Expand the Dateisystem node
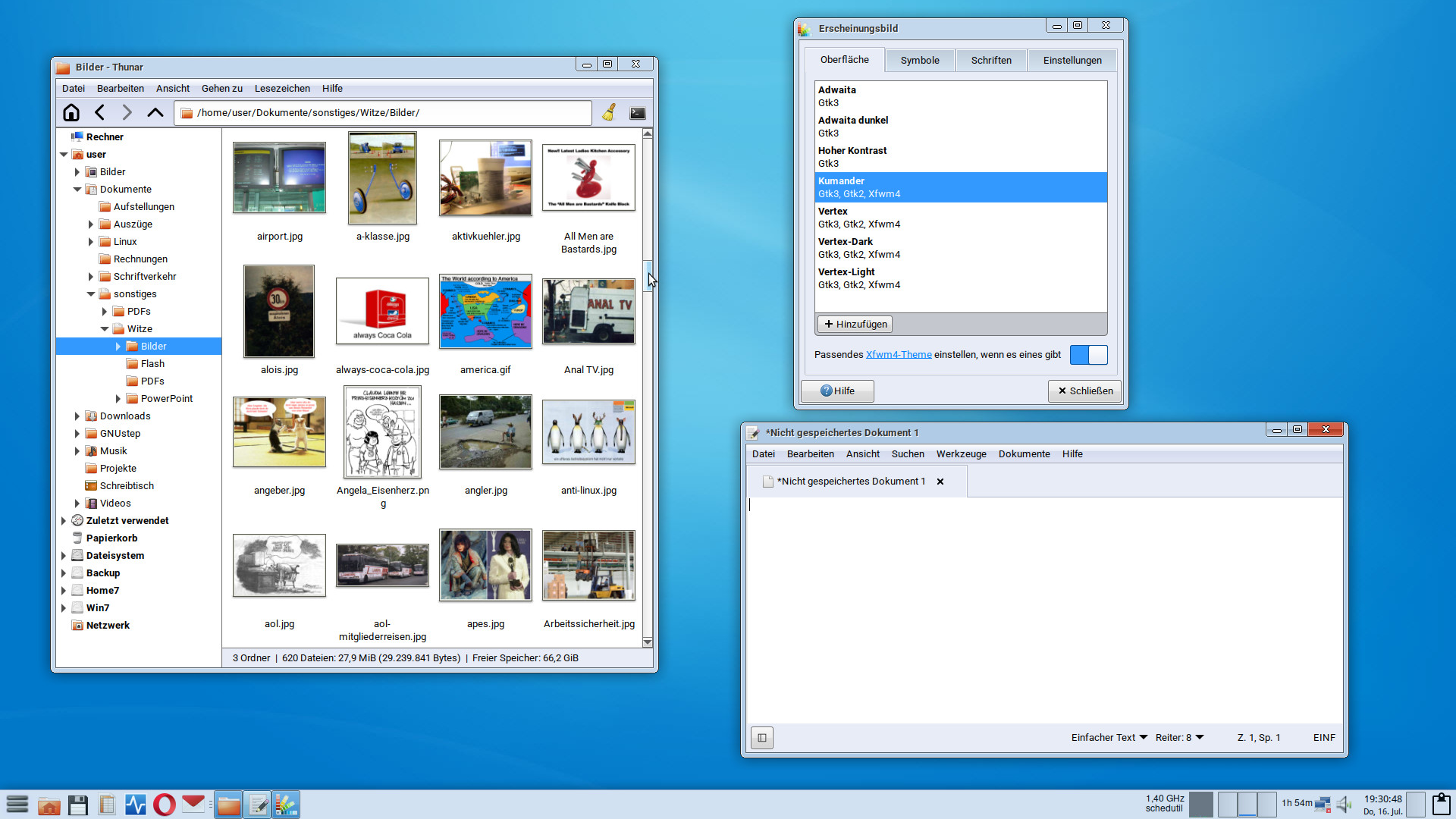The width and height of the screenshot is (1456, 819). tap(64, 555)
